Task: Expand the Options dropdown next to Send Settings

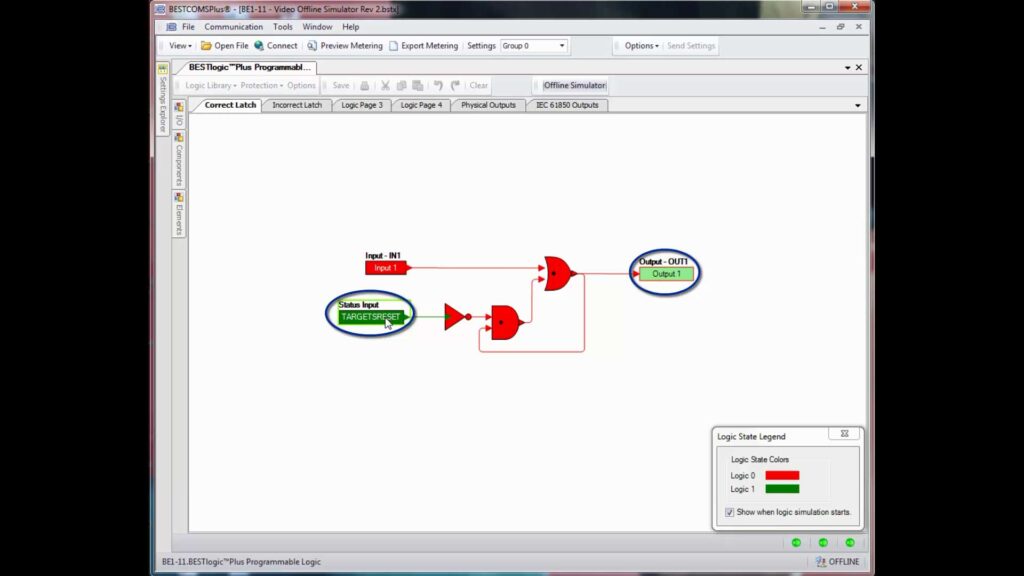Action: coord(641,46)
